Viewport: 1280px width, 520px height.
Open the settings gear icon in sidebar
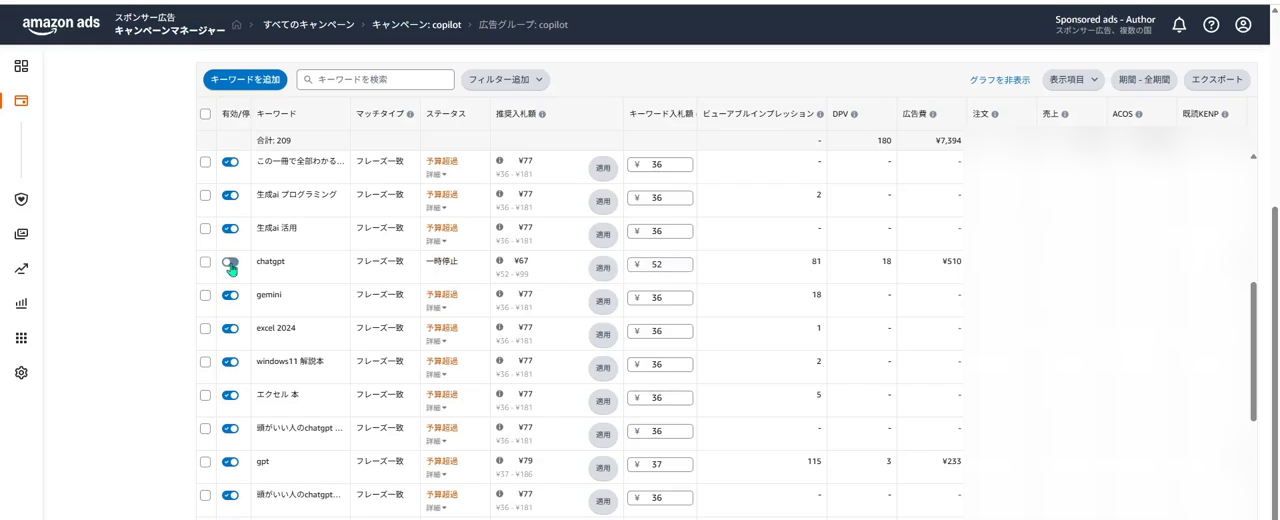[21, 372]
